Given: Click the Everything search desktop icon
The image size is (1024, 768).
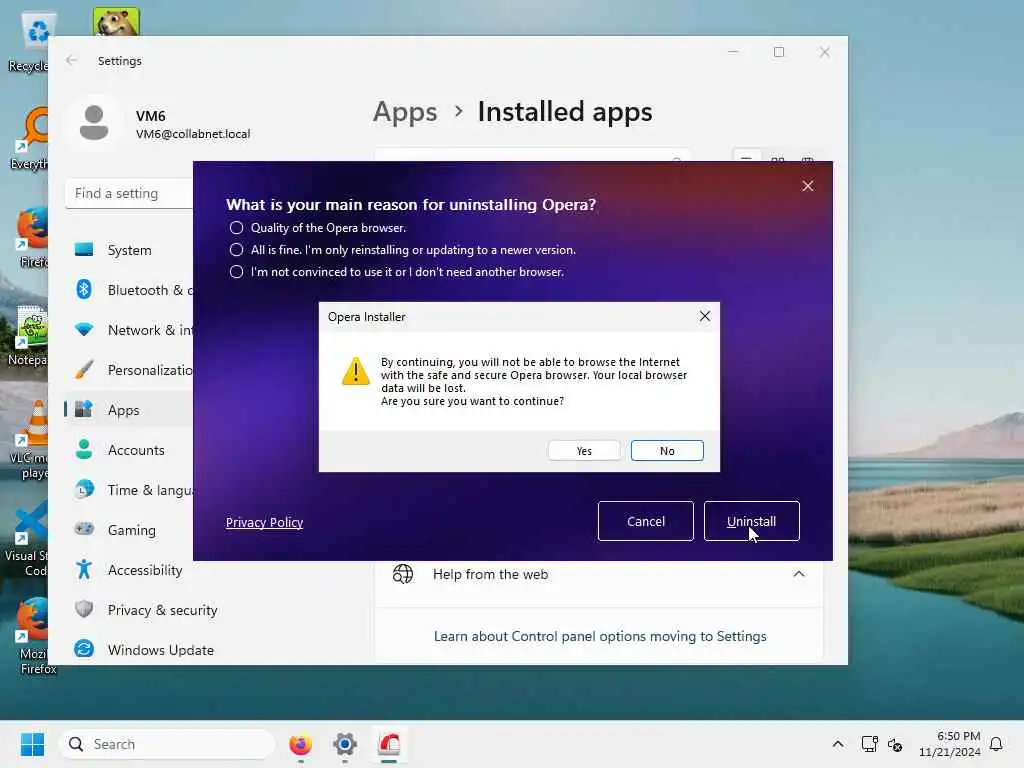Looking at the screenshot, I should (x=29, y=139).
